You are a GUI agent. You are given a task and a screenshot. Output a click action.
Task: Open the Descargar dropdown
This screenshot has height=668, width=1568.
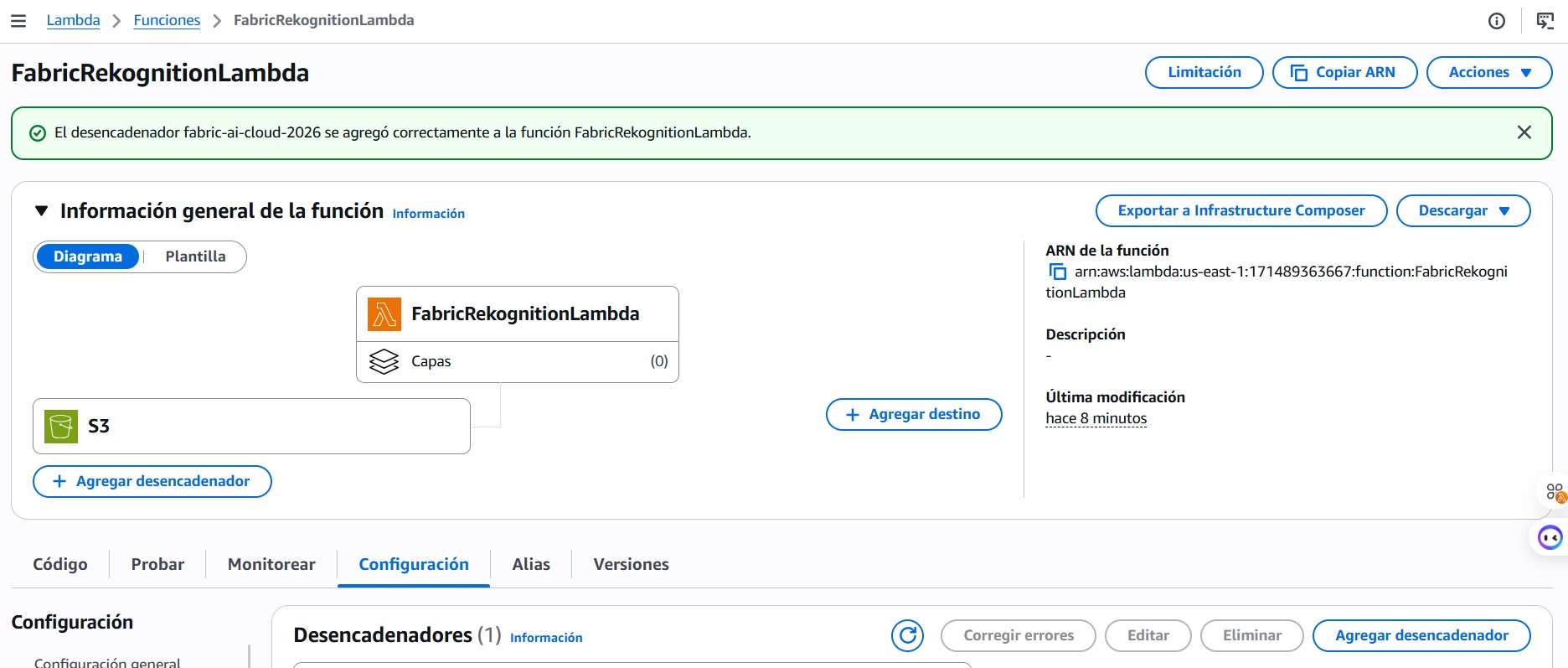pyautogui.click(x=1463, y=210)
